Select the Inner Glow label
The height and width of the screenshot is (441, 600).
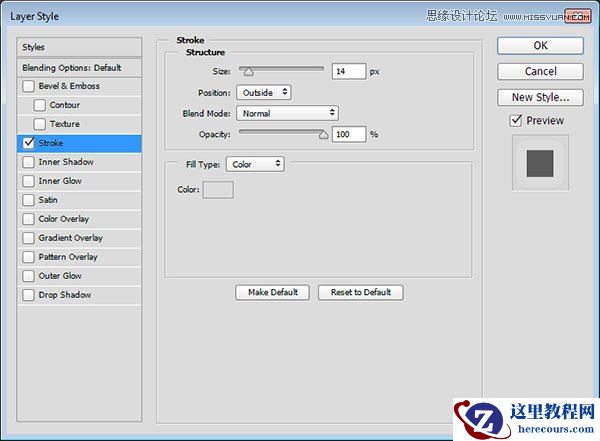[60, 181]
